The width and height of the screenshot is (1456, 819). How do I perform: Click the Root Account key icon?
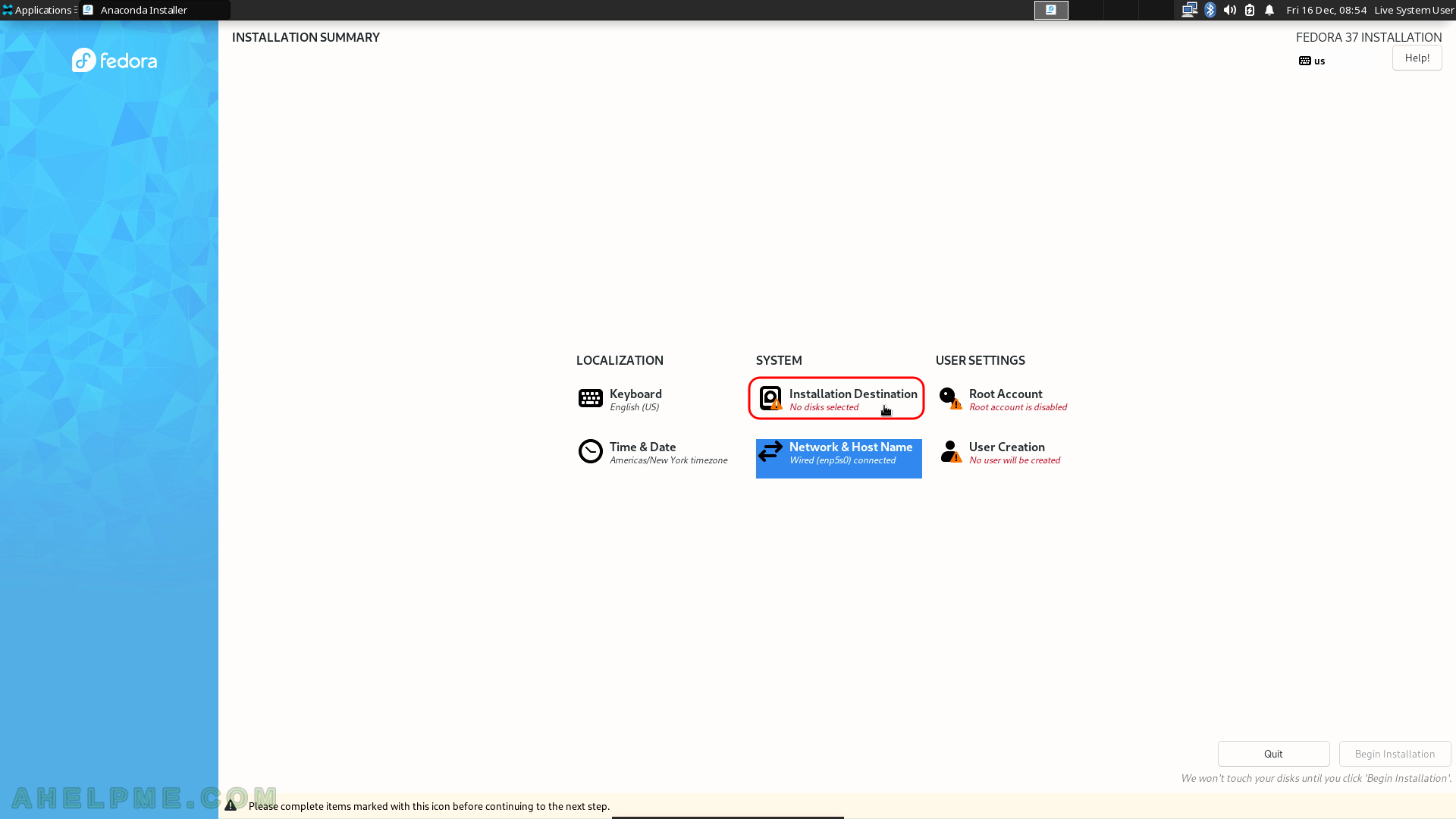coord(950,398)
